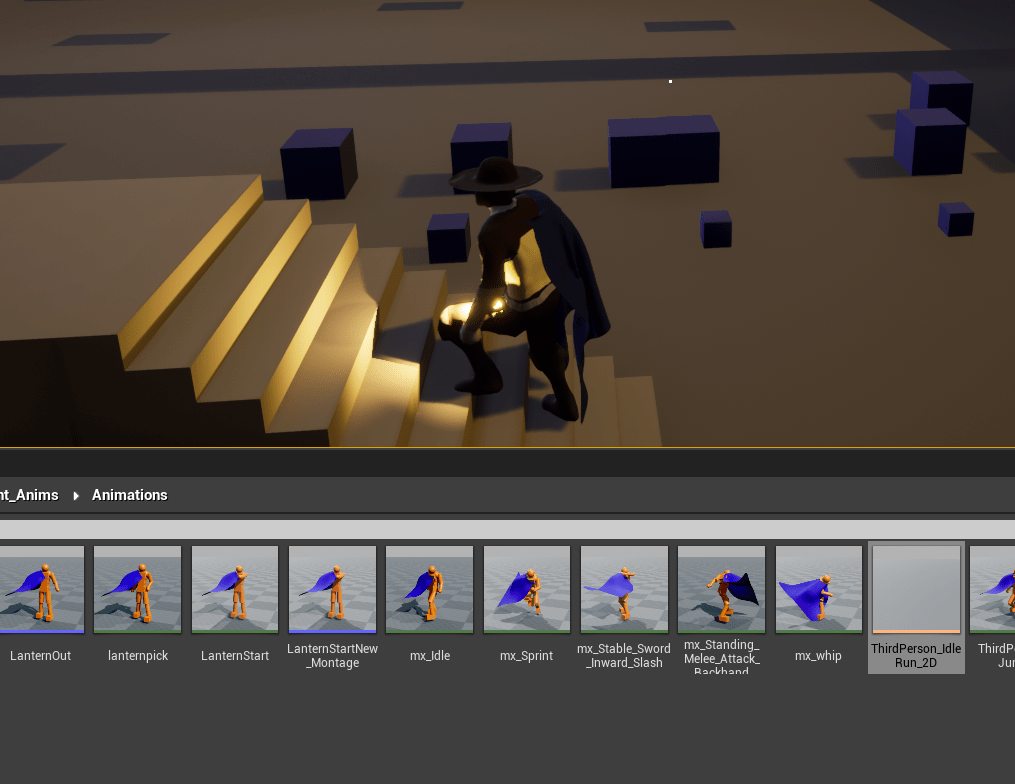The height and width of the screenshot is (784, 1015).
Task: Select the LanternStart animation asset
Action: pyautogui.click(x=235, y=590)
